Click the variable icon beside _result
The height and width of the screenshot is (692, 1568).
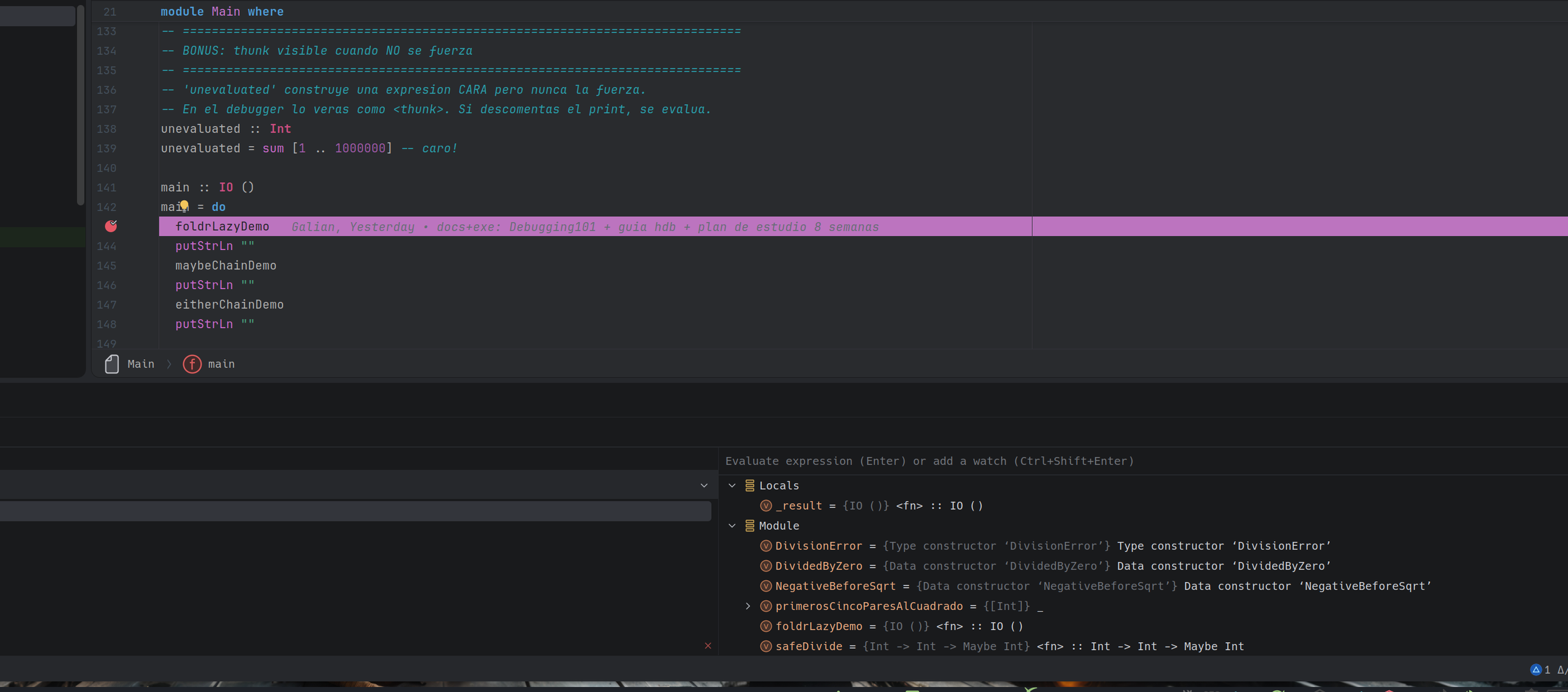click(766, 506)
